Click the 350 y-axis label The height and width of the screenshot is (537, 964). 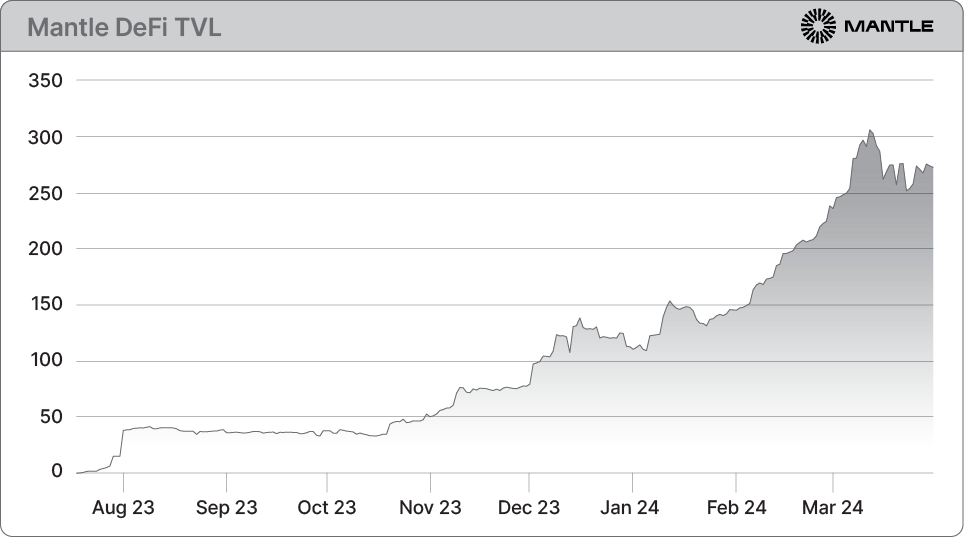click(45, 81)
